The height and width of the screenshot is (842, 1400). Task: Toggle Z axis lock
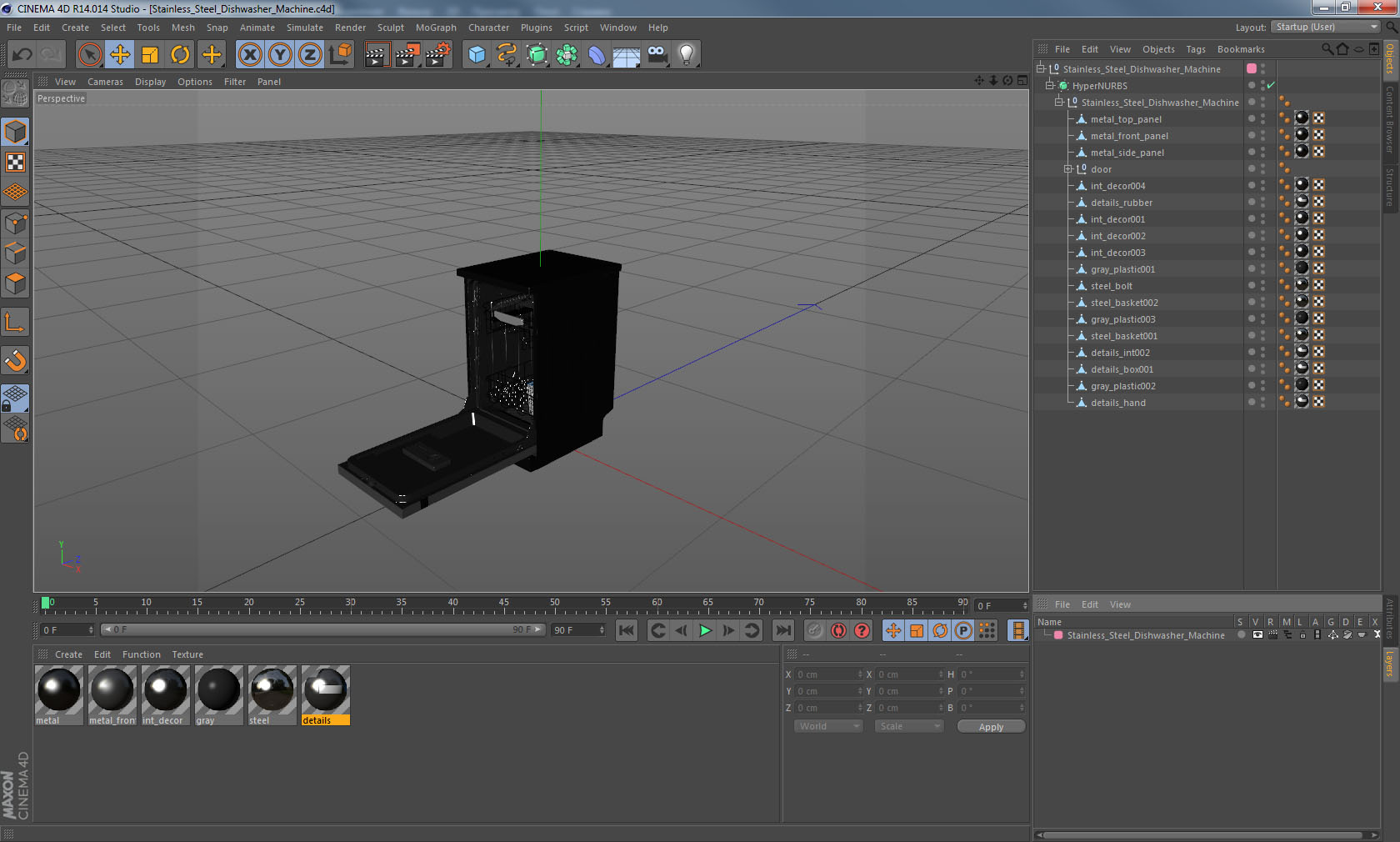point(310,55)
